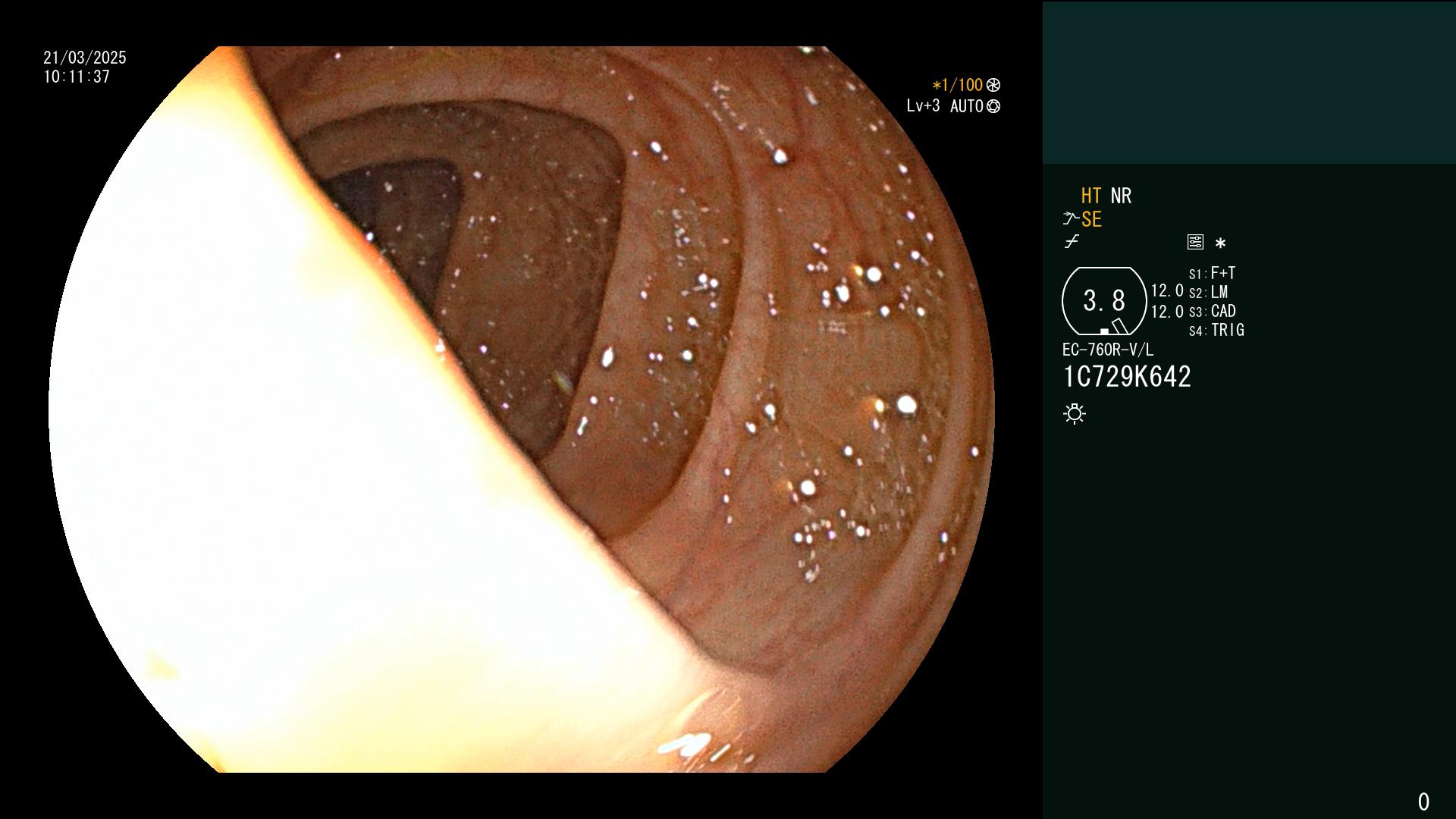Click the shutter speed icon after 1/100
Image resolution: width=1456 pixels, height=819 pixels.
(x=993, y=85)
